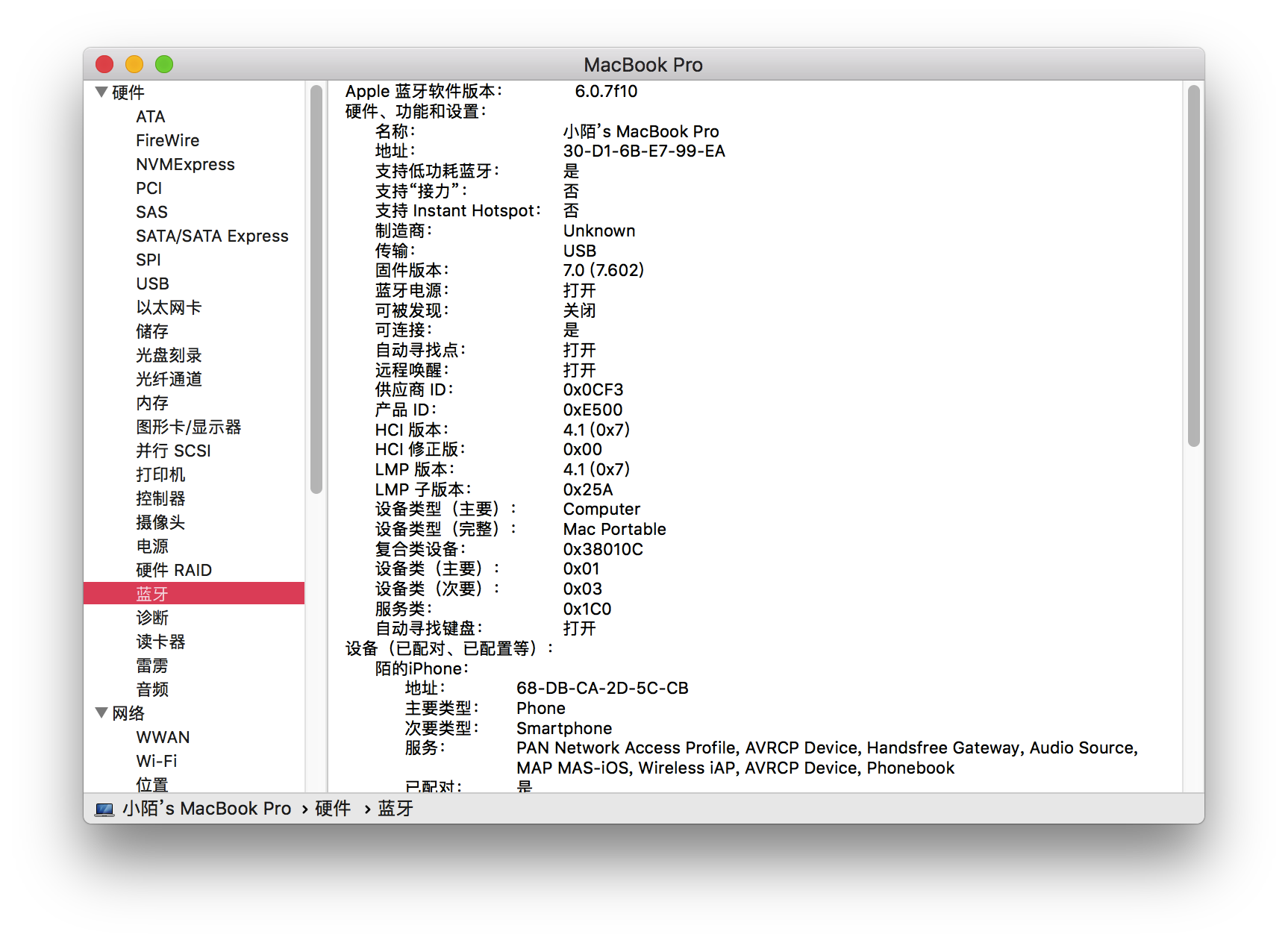Viewport: 1288px width, 943px height.
Task: Click the LMP 子版本 value 0x25A
Action: (588, 489)
